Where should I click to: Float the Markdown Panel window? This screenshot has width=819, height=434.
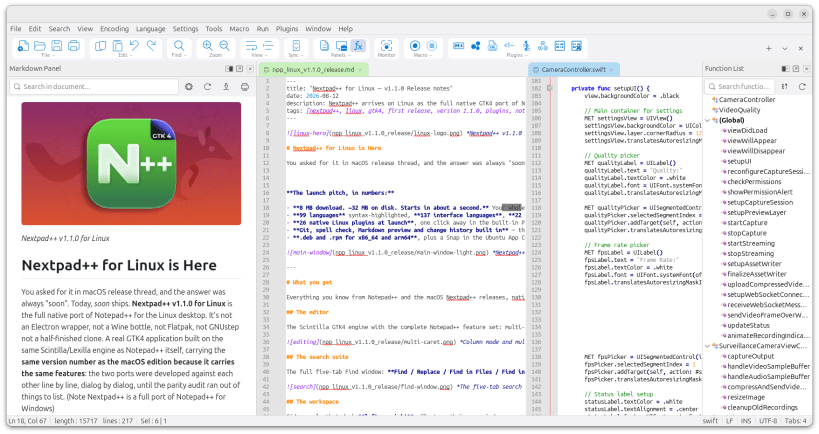[239, 69]
